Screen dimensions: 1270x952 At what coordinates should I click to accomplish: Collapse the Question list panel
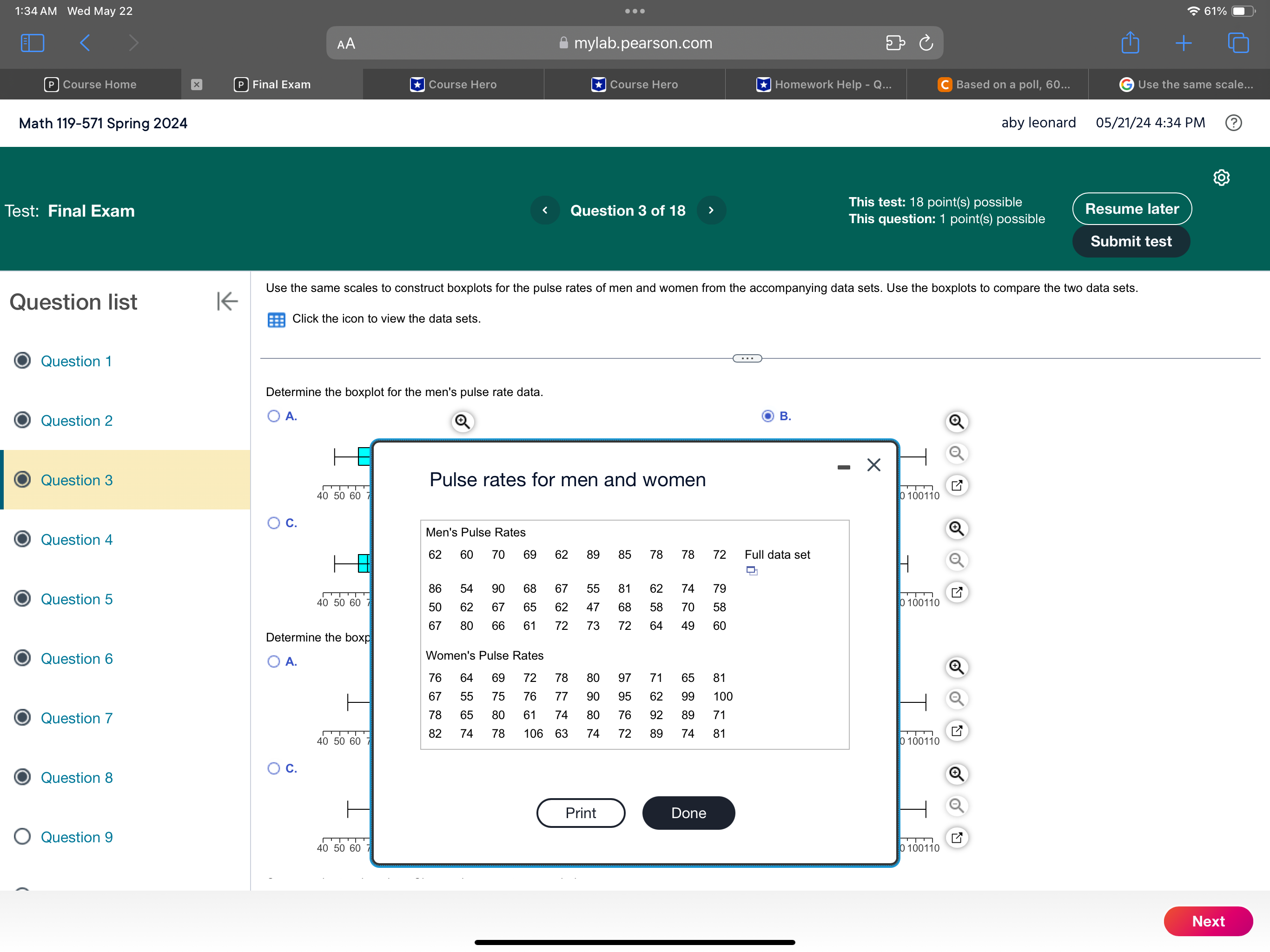click(227, 301)
